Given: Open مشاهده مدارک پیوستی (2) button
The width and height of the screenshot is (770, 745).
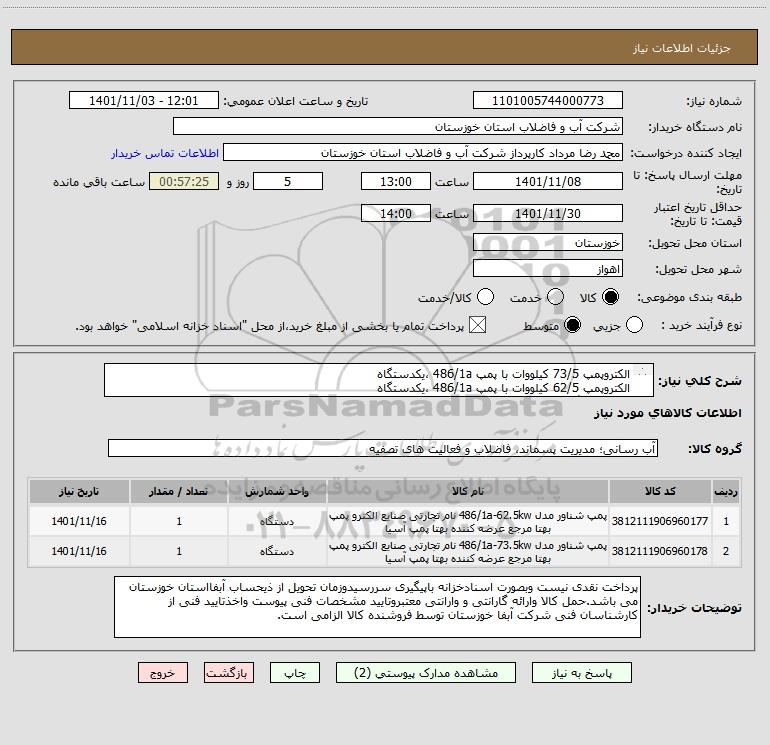Looking at the screenshot, I should (x=426, y=673).
